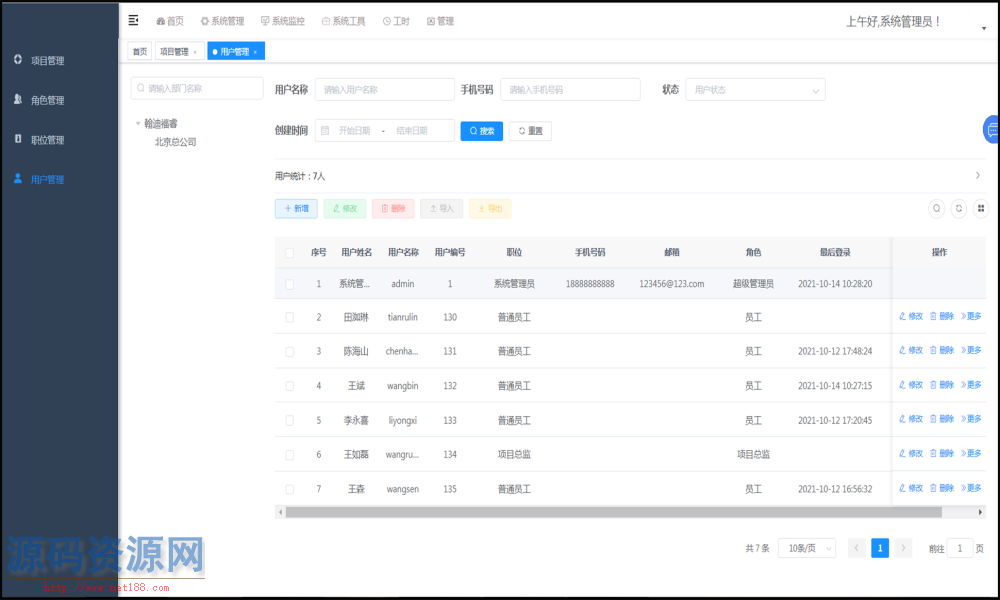Collapse sidebar with the hamburger icon
Image resolution: width=1000 pixels, height=600 pixels.
pyautogui.click(x=133, y=20)
